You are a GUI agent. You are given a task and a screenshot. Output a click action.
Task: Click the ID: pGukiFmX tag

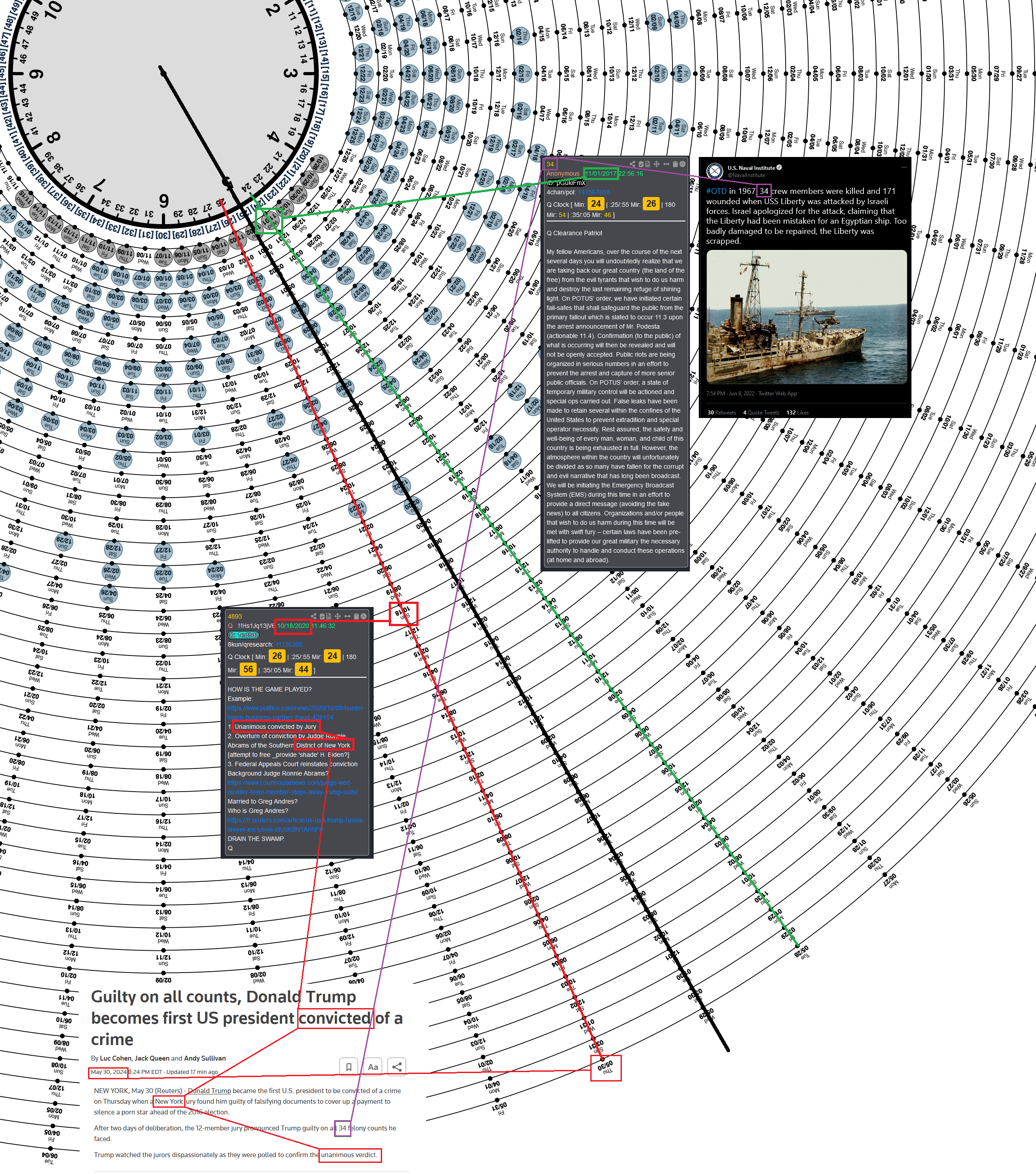[x=566, y=183]
